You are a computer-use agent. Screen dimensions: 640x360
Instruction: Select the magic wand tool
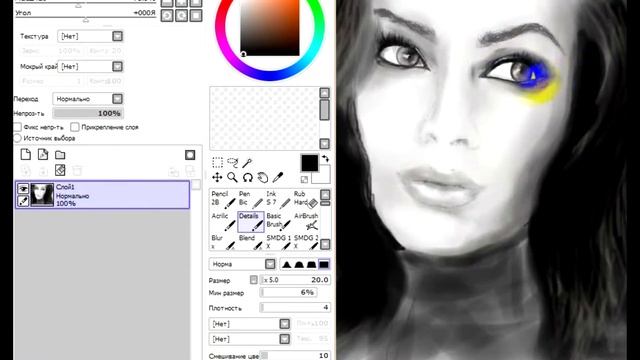coord(247,162)
